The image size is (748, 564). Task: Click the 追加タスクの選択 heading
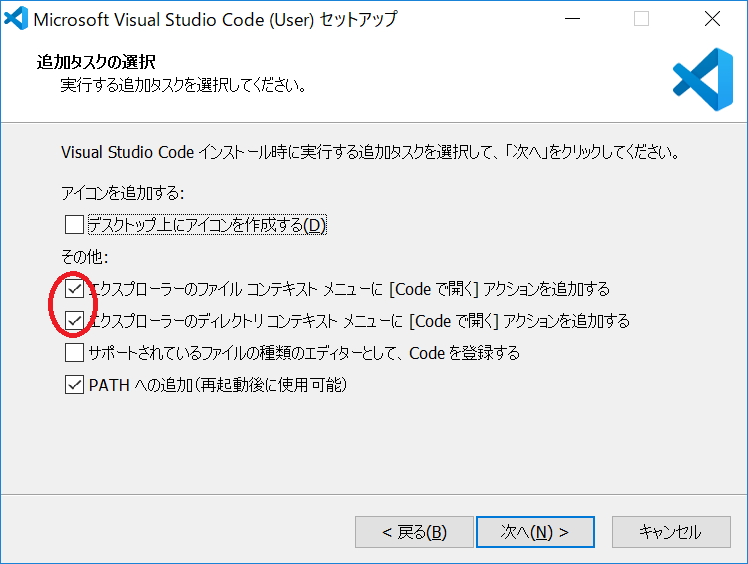click(96, 62)
